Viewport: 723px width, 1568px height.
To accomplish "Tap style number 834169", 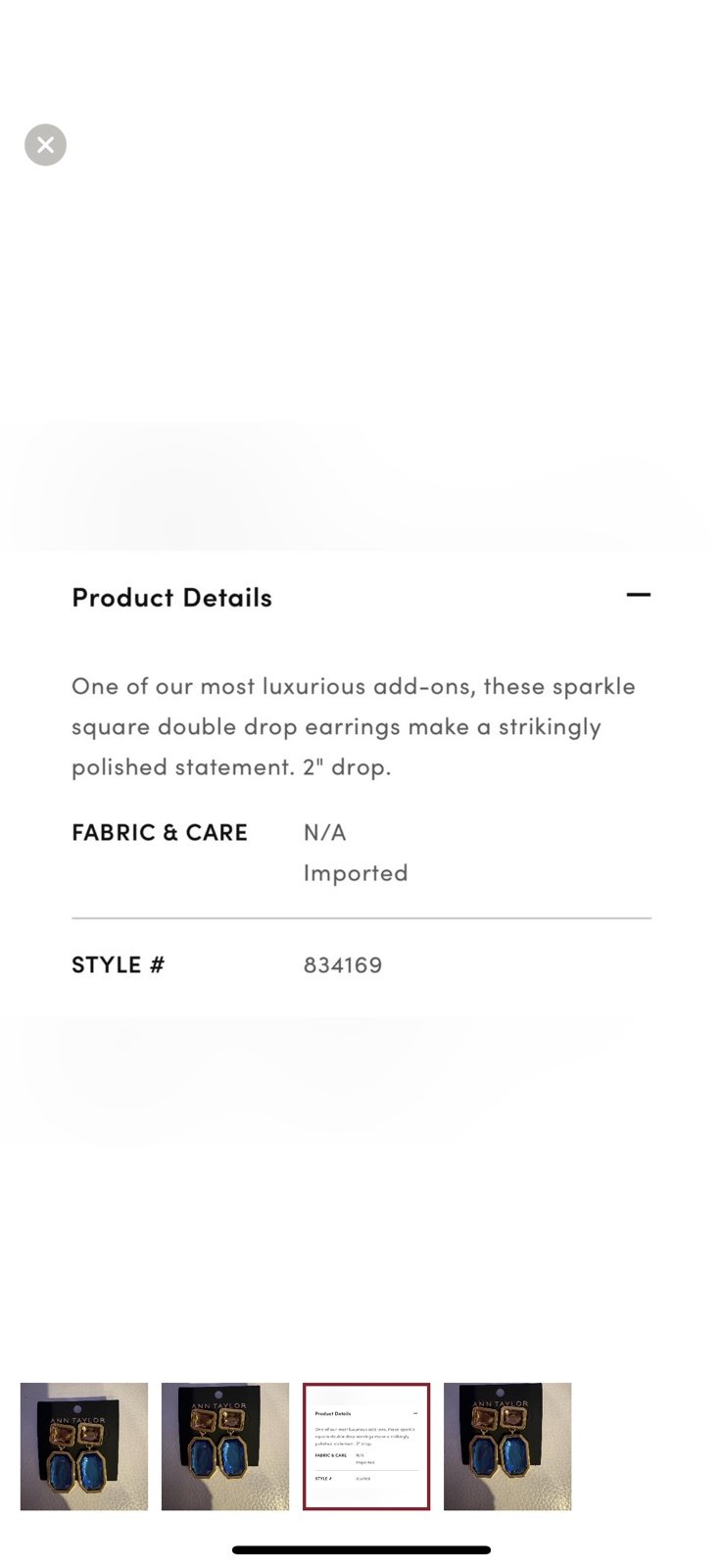I will pos(343,965).
